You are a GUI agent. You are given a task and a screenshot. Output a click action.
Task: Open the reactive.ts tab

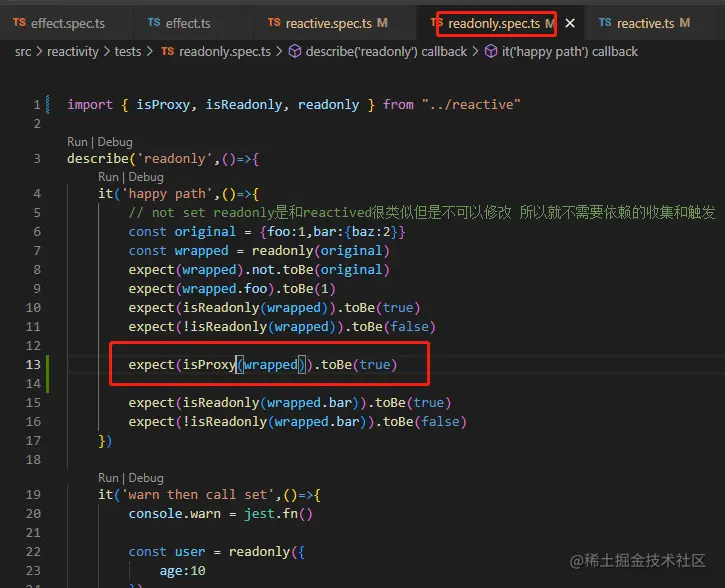[x=645, y=23]
